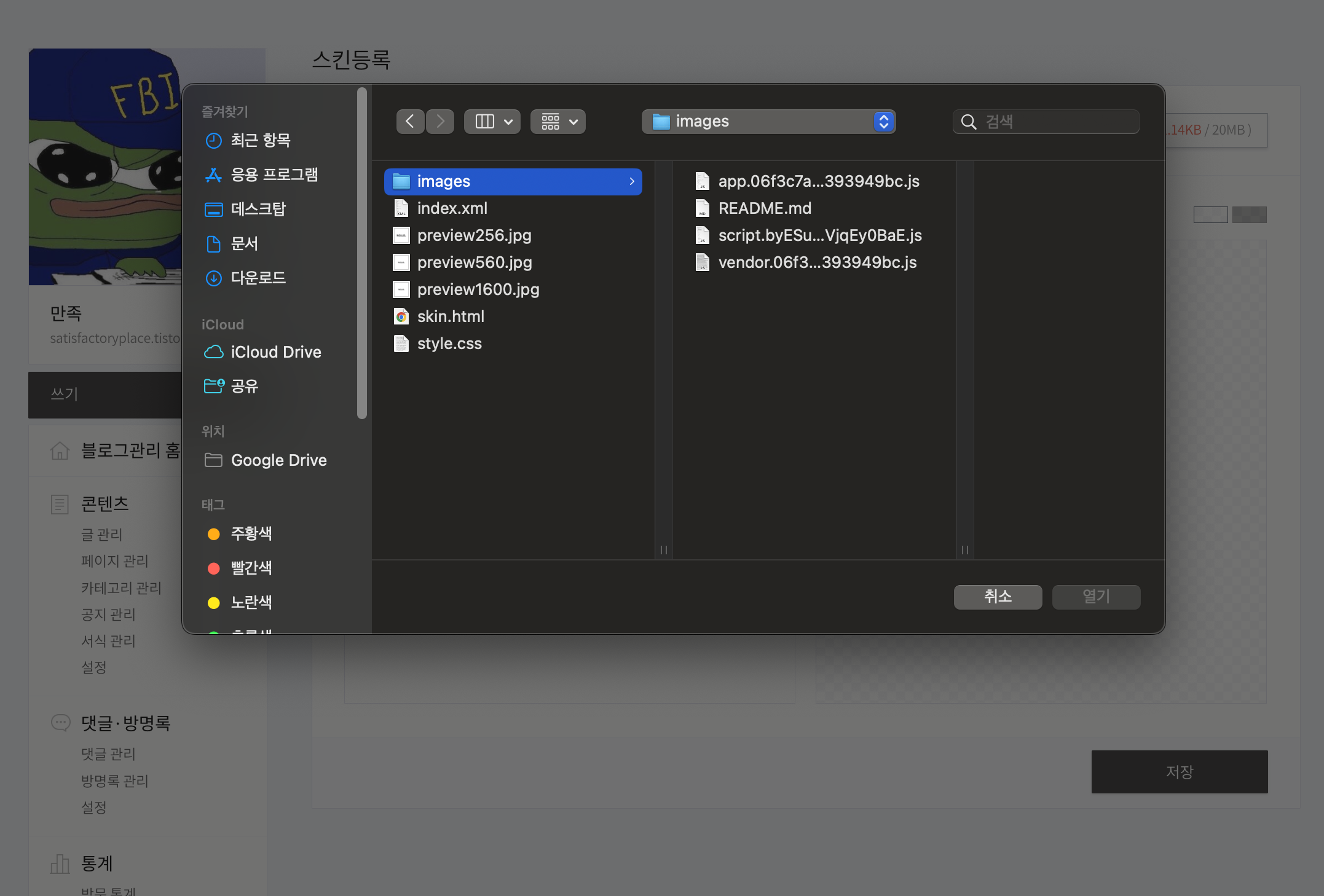This screenshot has width=1324, height=896.
Task: Select iCloud Drive in the sidebar
Action: 275,352
